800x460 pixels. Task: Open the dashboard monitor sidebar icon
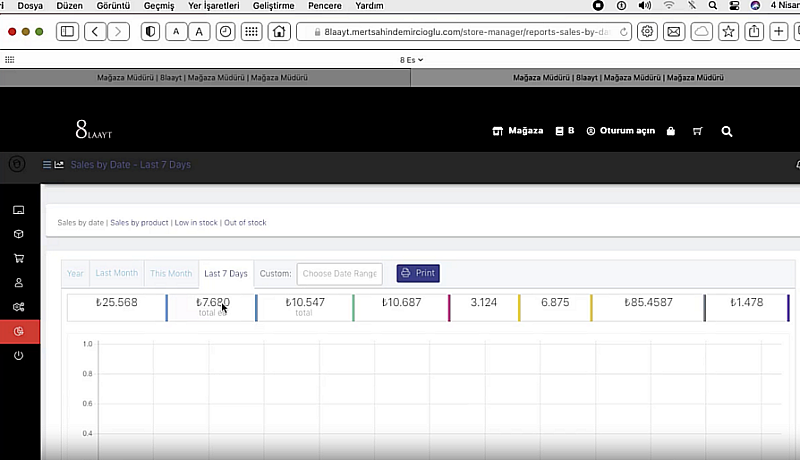19,210
